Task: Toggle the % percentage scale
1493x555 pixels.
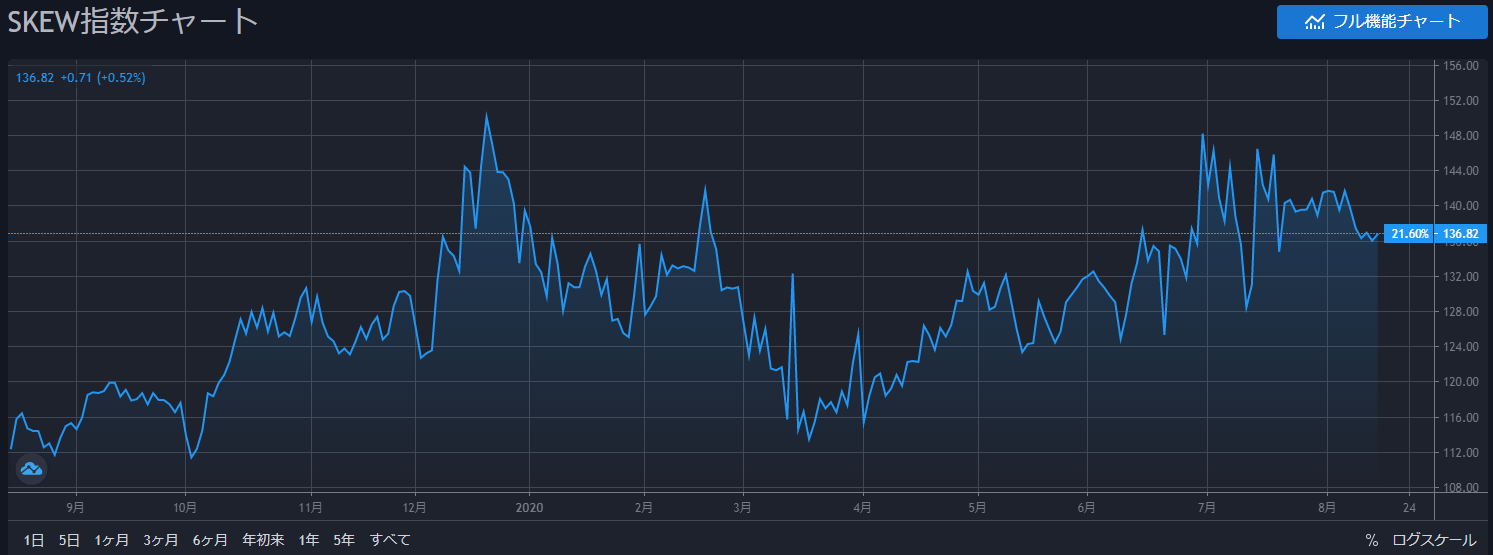Action: pos(1371,540)
